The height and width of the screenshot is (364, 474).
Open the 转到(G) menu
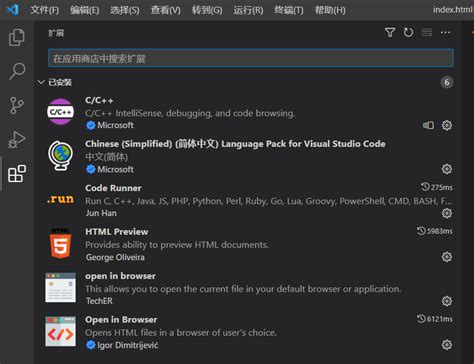pos(207,10)
